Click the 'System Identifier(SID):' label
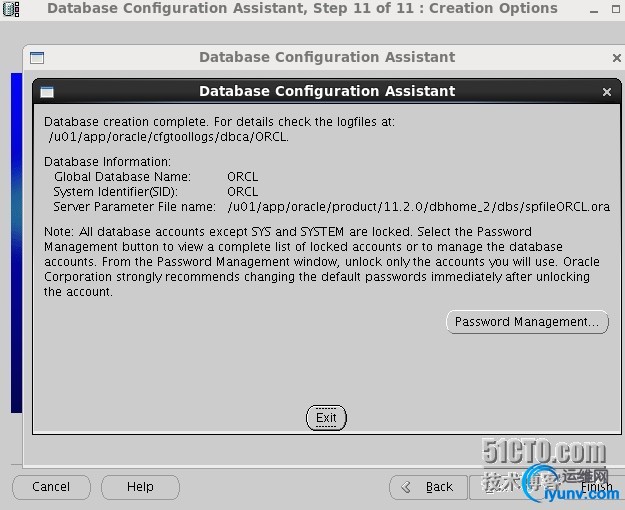The image size is (625, 510). [116, 192]
